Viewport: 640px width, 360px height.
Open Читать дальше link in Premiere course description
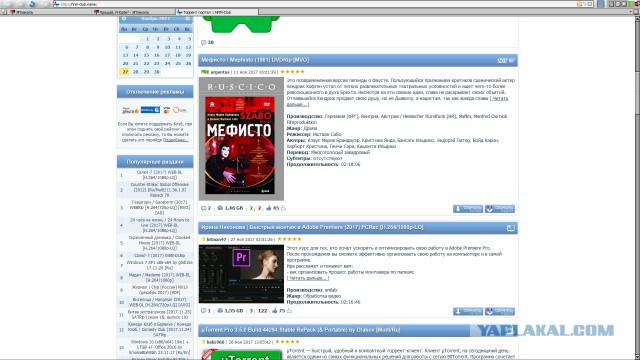click(307, 278)
